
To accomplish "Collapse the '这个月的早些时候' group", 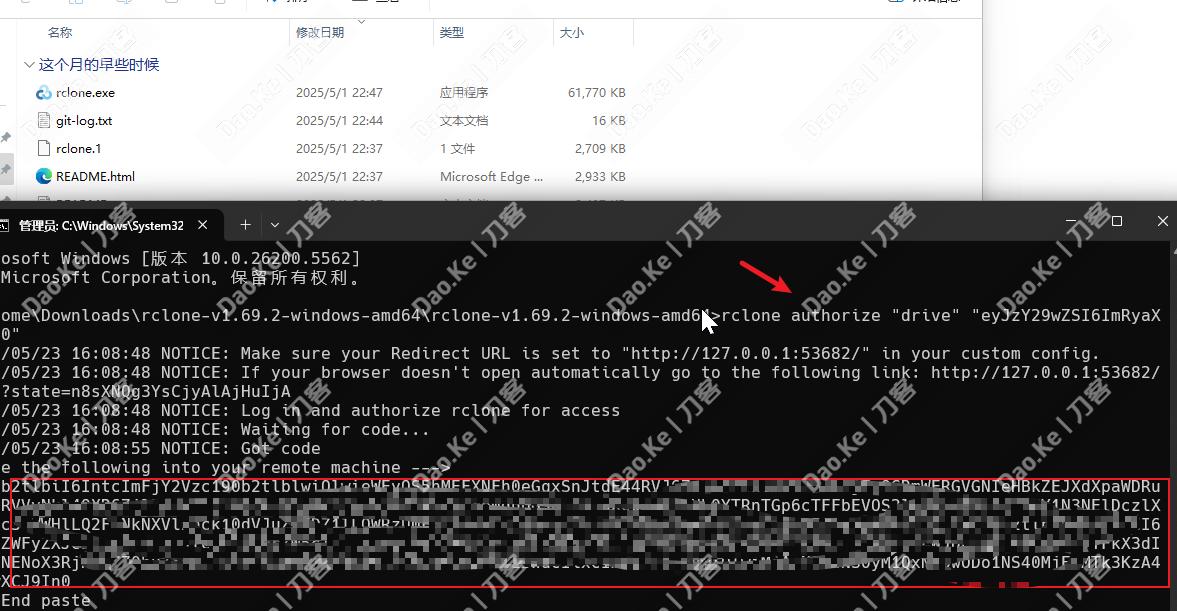I will click(x=29, y=65).
